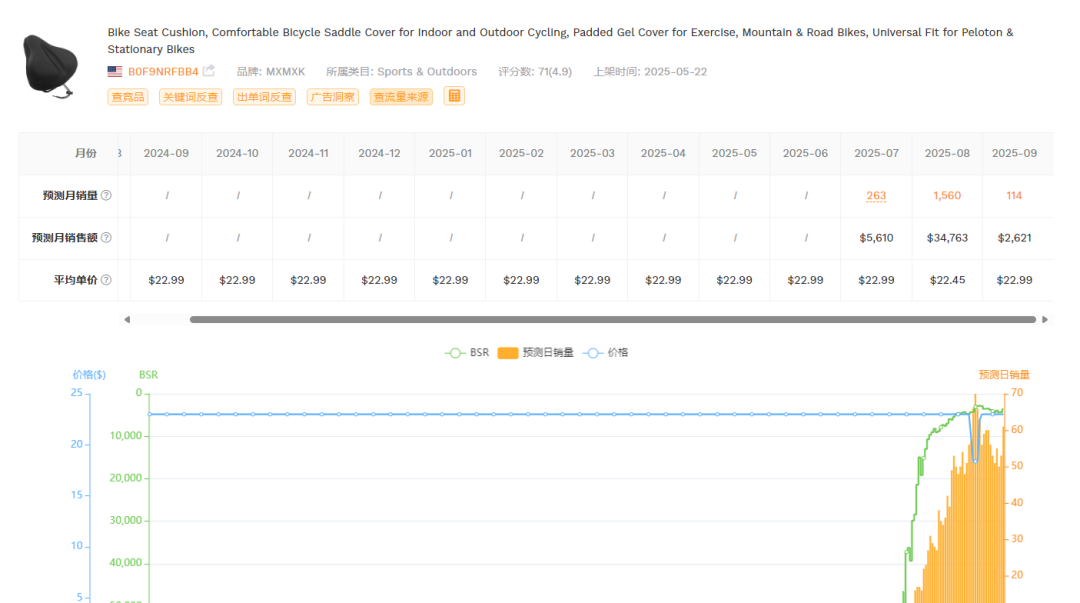The width and height of the screenshot is (1080, 603).
Task: Open the ASIN link B0F9NRFBB4
Action: [x=163, y=72]
